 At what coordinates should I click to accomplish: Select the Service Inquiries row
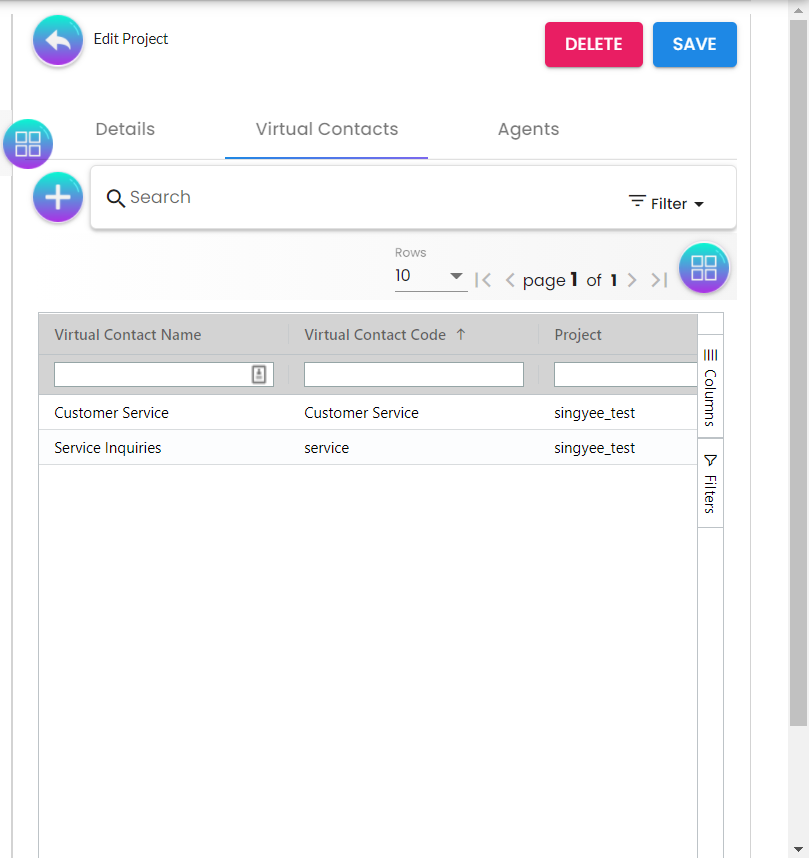point(368,448)
